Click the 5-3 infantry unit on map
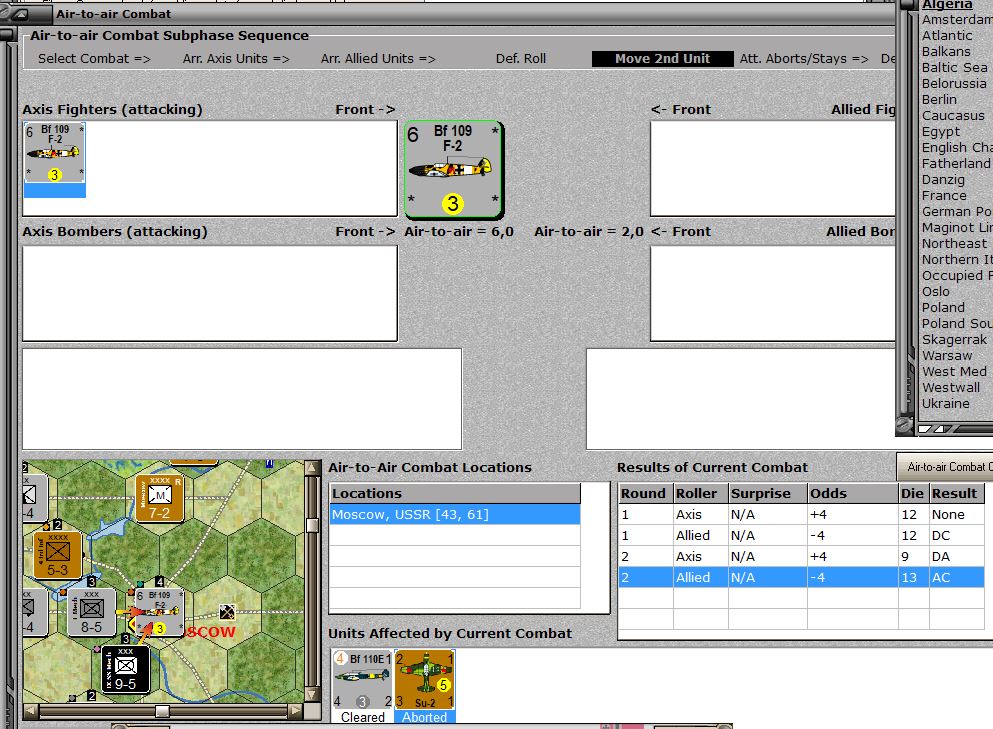This screenshot has width=993, height=729. tap(57, 555)
